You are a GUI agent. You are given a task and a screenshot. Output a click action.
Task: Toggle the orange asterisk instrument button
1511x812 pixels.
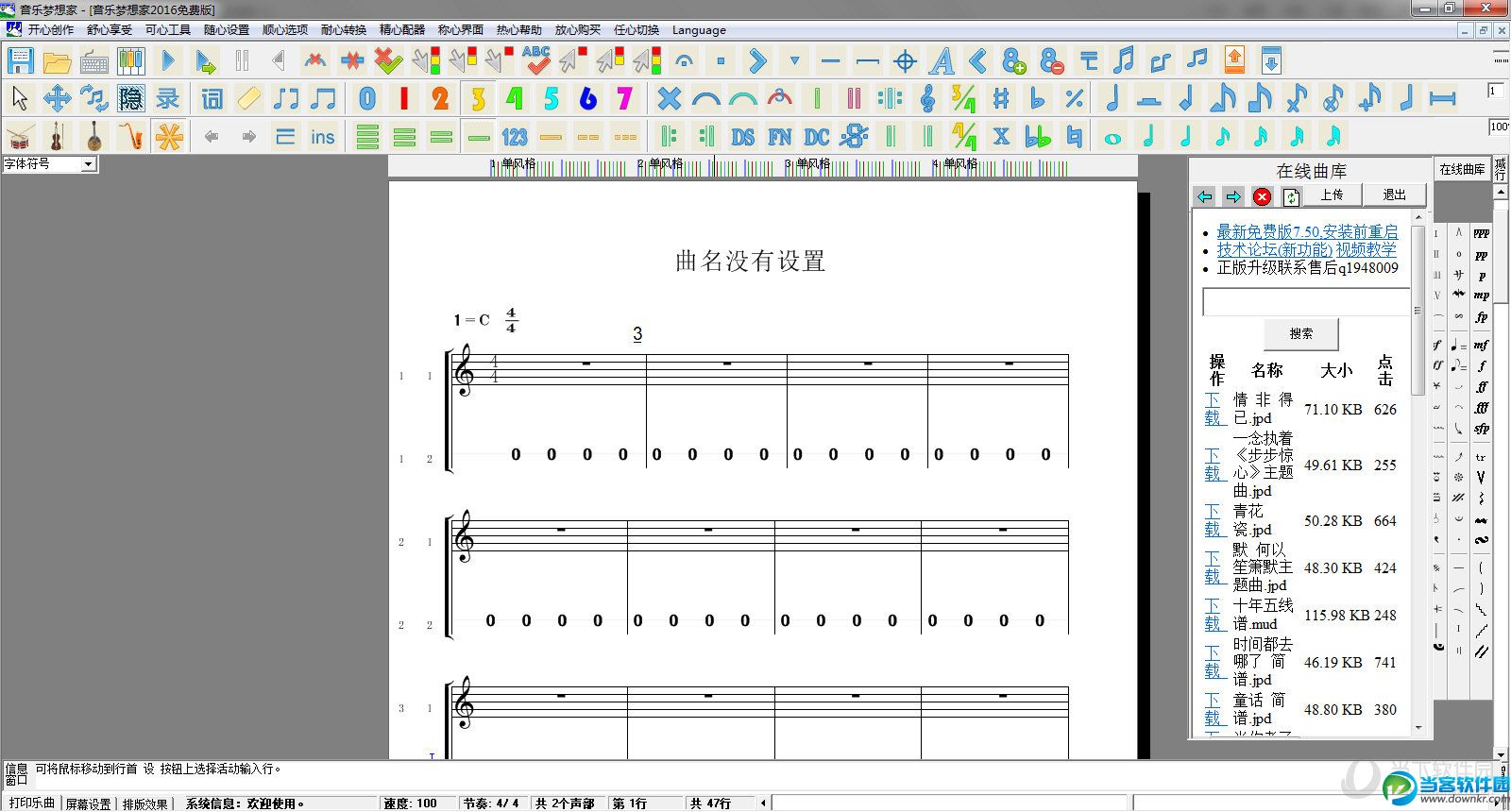point(169,137)
